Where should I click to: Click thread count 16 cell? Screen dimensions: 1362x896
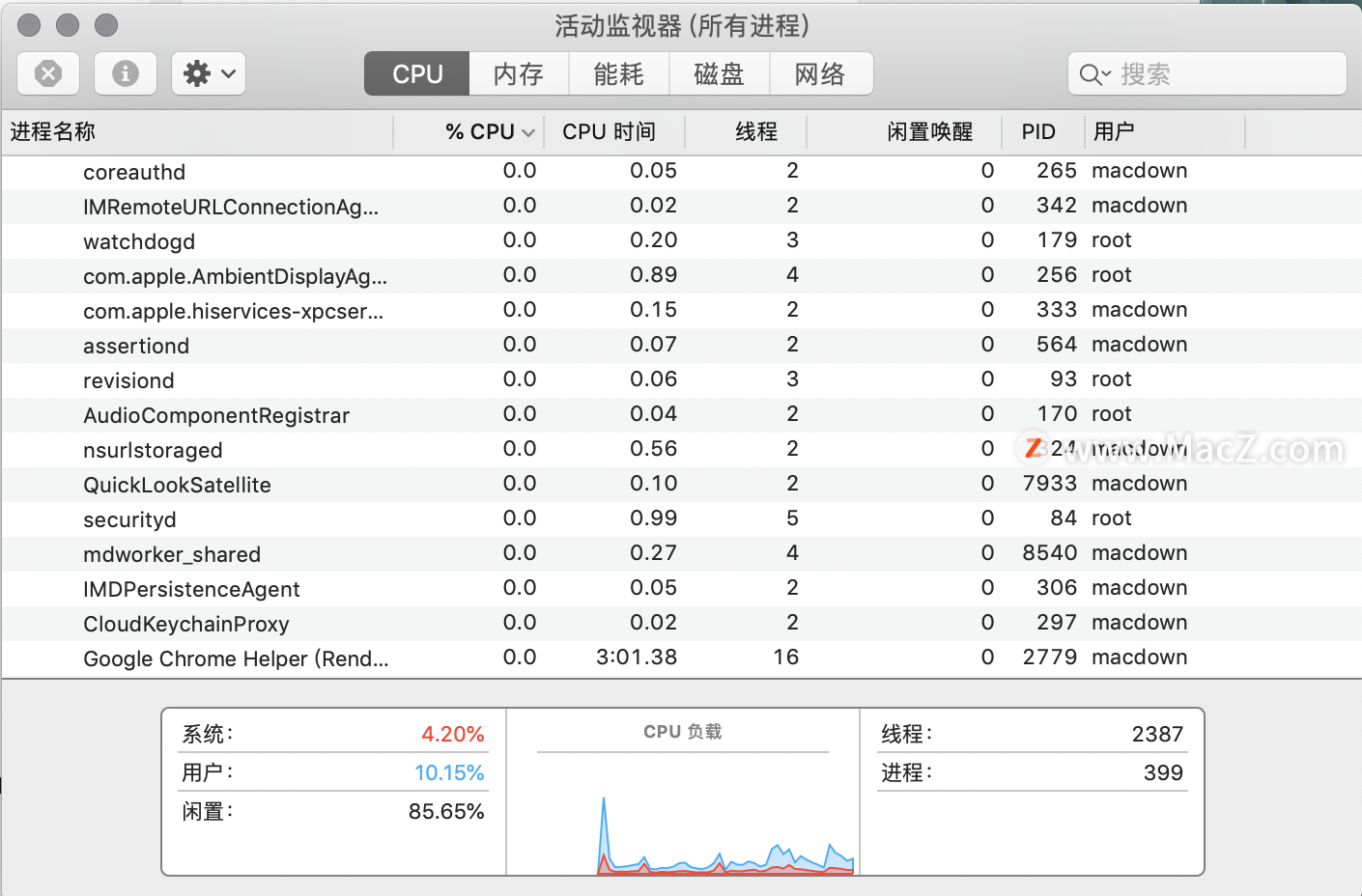click(786, 658)
